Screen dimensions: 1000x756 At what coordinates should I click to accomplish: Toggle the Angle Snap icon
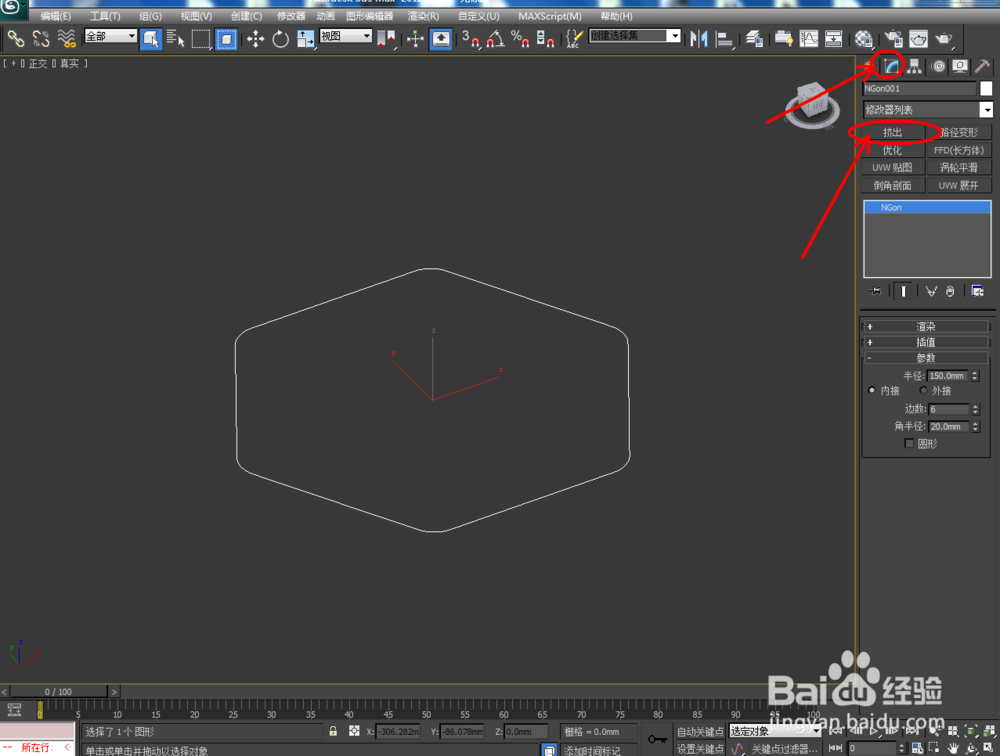496,39
